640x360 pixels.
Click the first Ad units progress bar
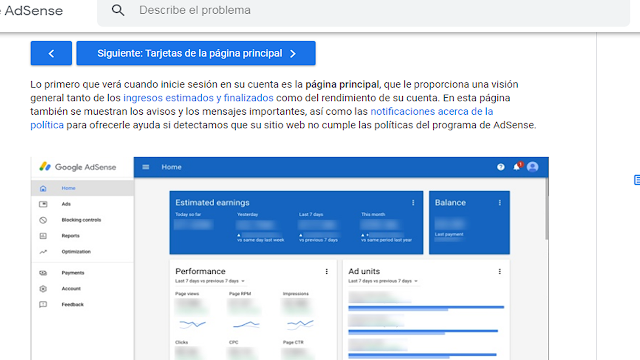pos(426,308)
